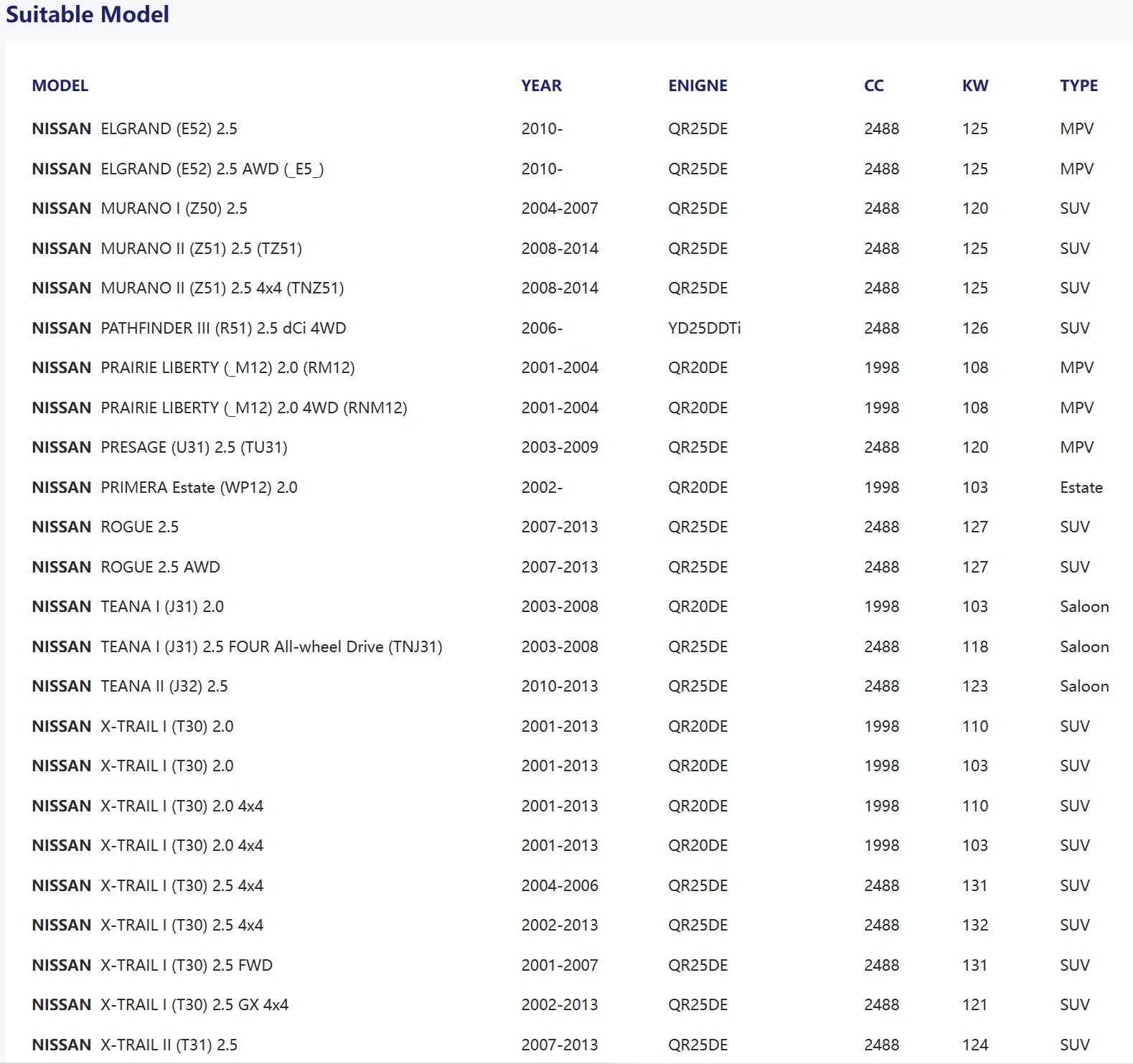Select 'ELGRAND (E52) 2.5 AWD (_E5_)' model
The width and height of the screenshot is (1133, 1064).
(212, 169)
